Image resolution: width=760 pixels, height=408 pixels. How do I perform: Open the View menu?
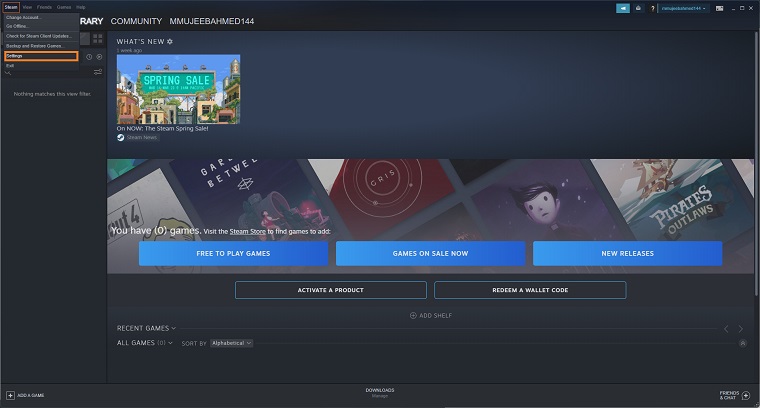click(x=27, y=7)
